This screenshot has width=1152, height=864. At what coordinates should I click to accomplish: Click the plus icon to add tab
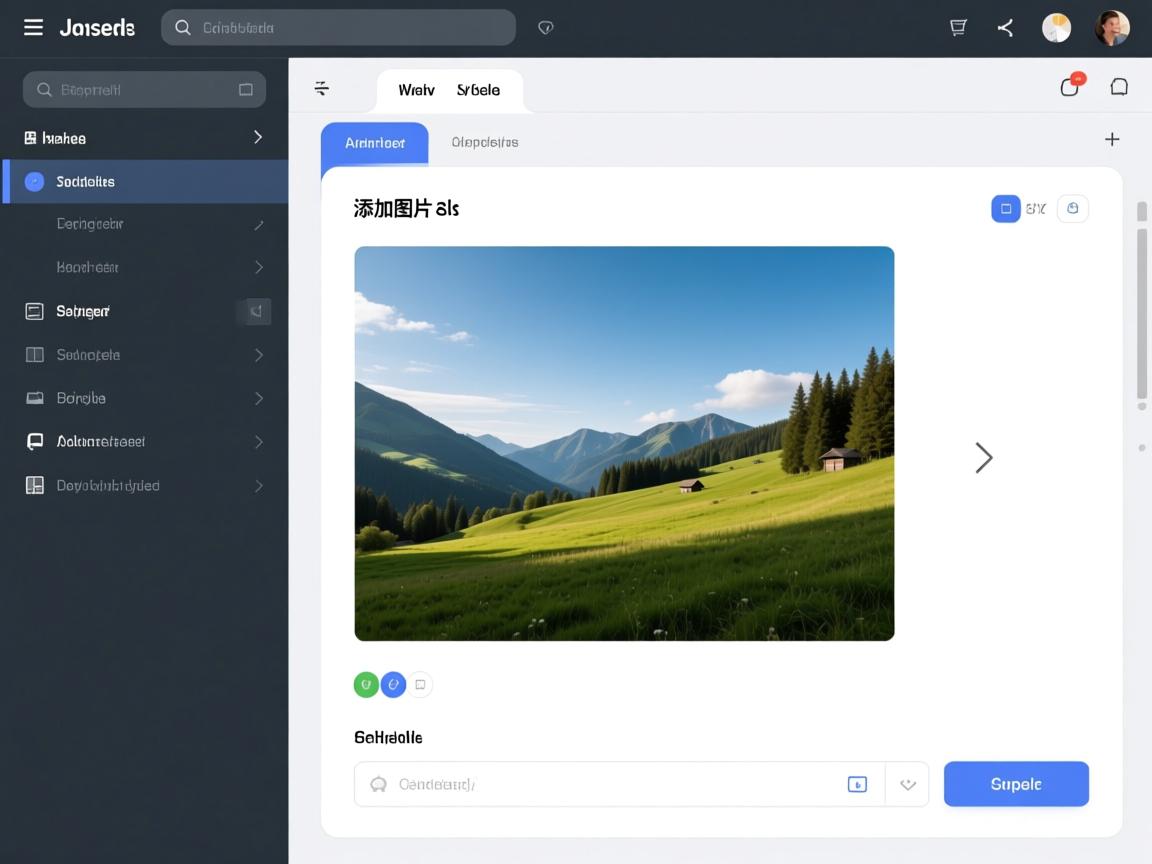(x=1112, y=139)
